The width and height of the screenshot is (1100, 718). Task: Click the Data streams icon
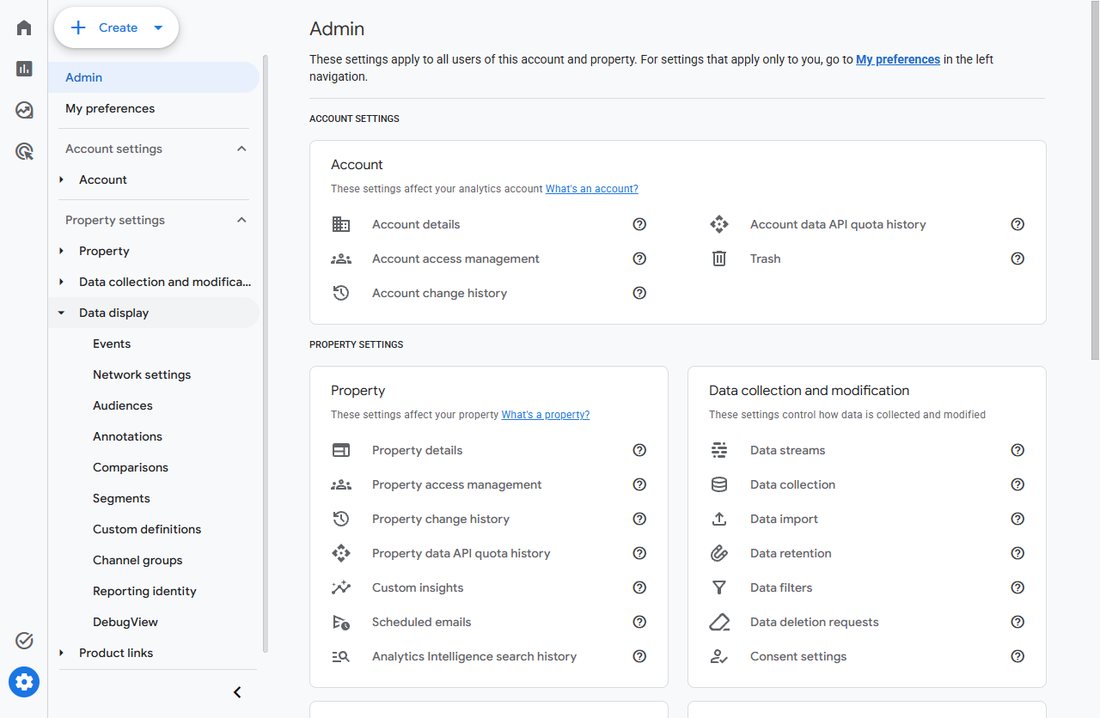coord(719,450)
